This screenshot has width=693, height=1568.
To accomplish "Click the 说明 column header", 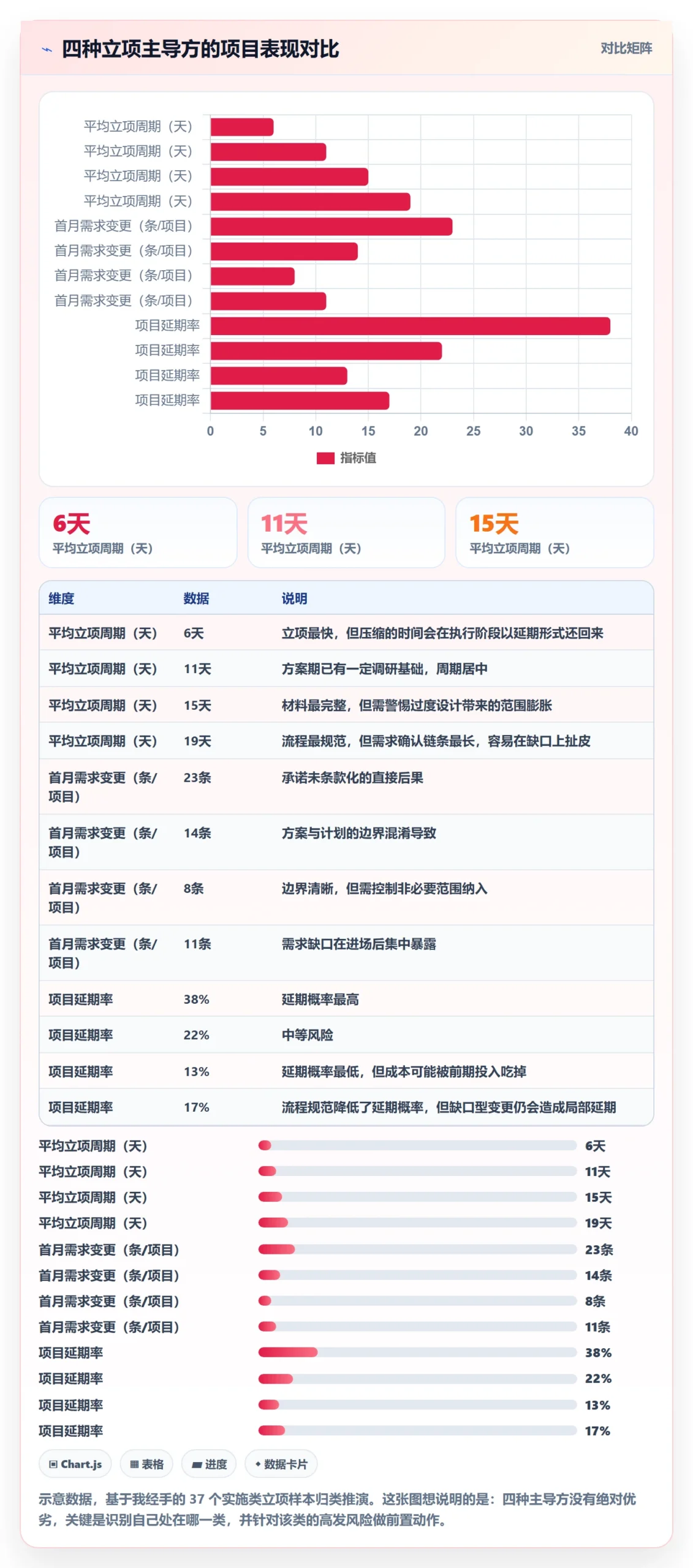I will (x=294, y=598).
